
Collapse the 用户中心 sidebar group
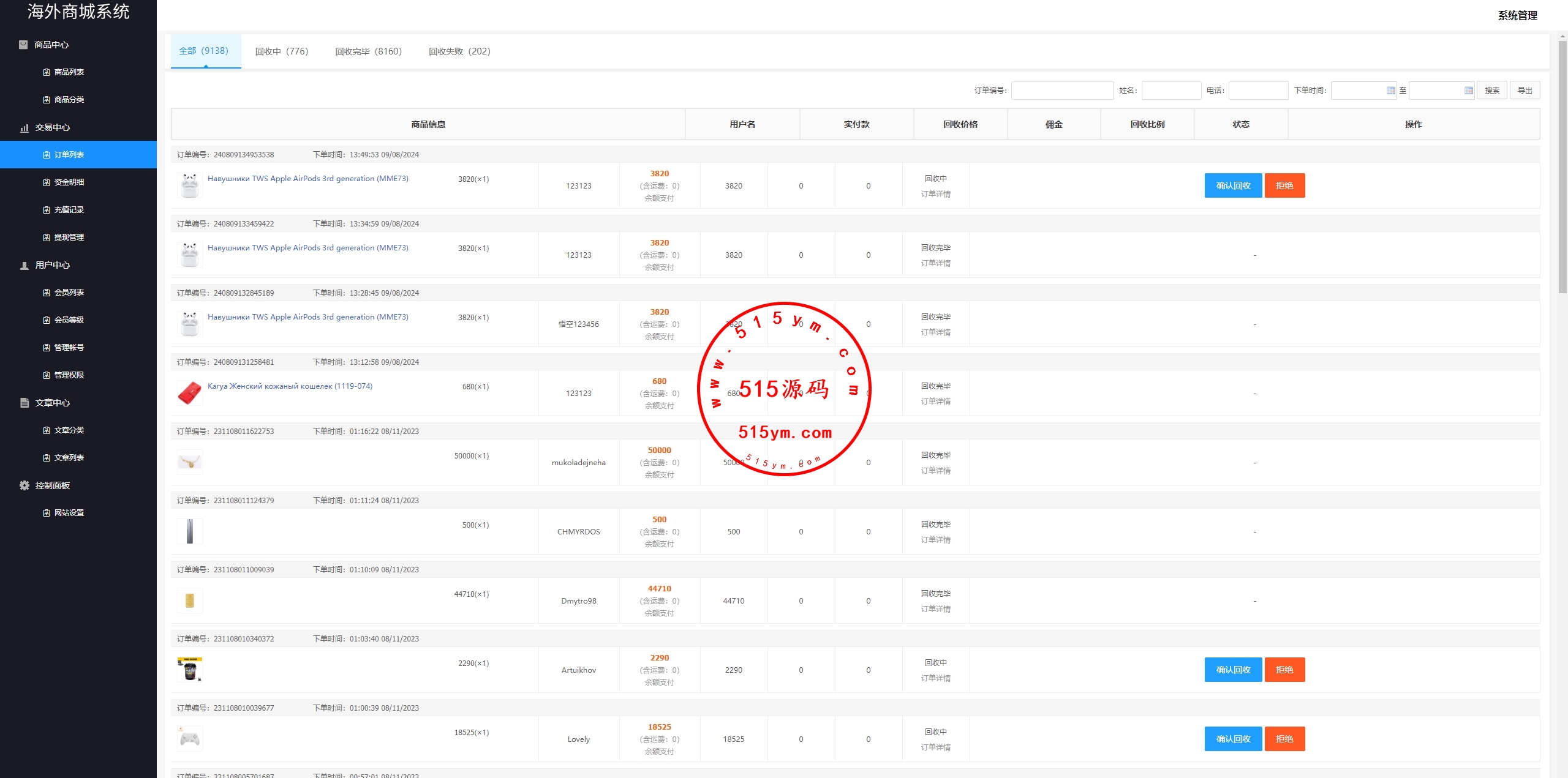tap(53, 265)
